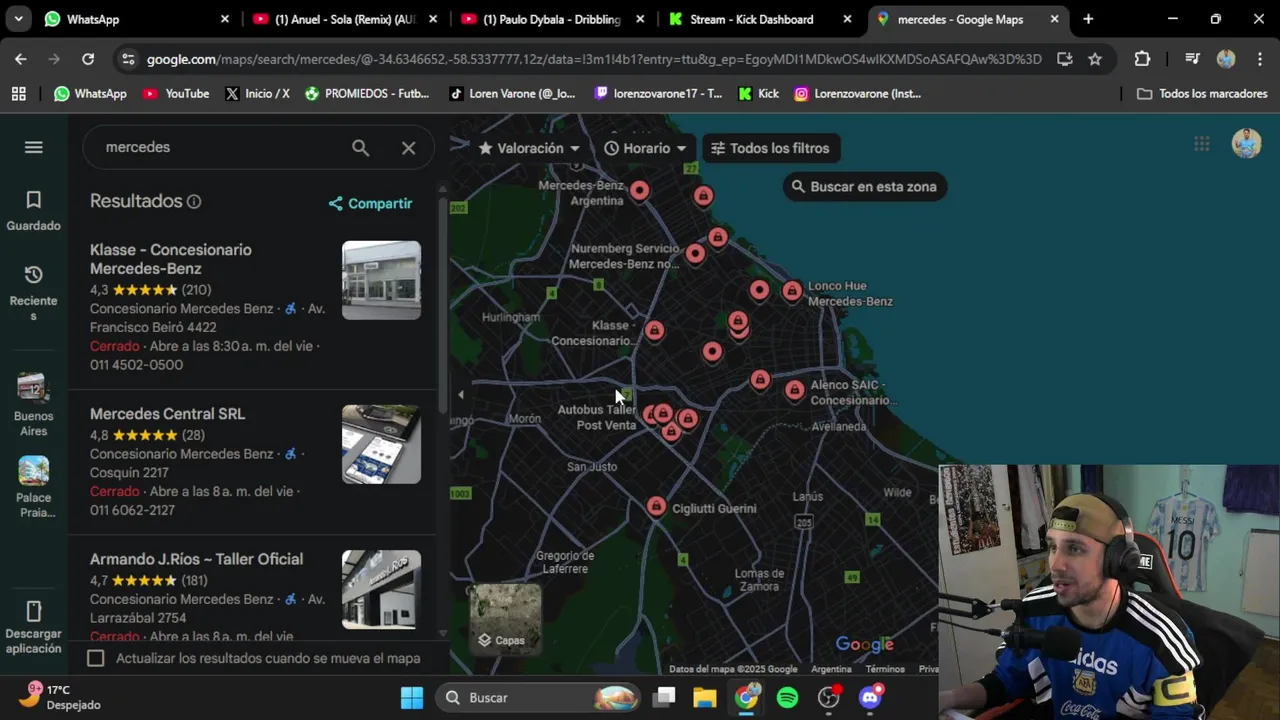Enable update results when map moves
Viewport: 1280px width, 720px height.
95,658
